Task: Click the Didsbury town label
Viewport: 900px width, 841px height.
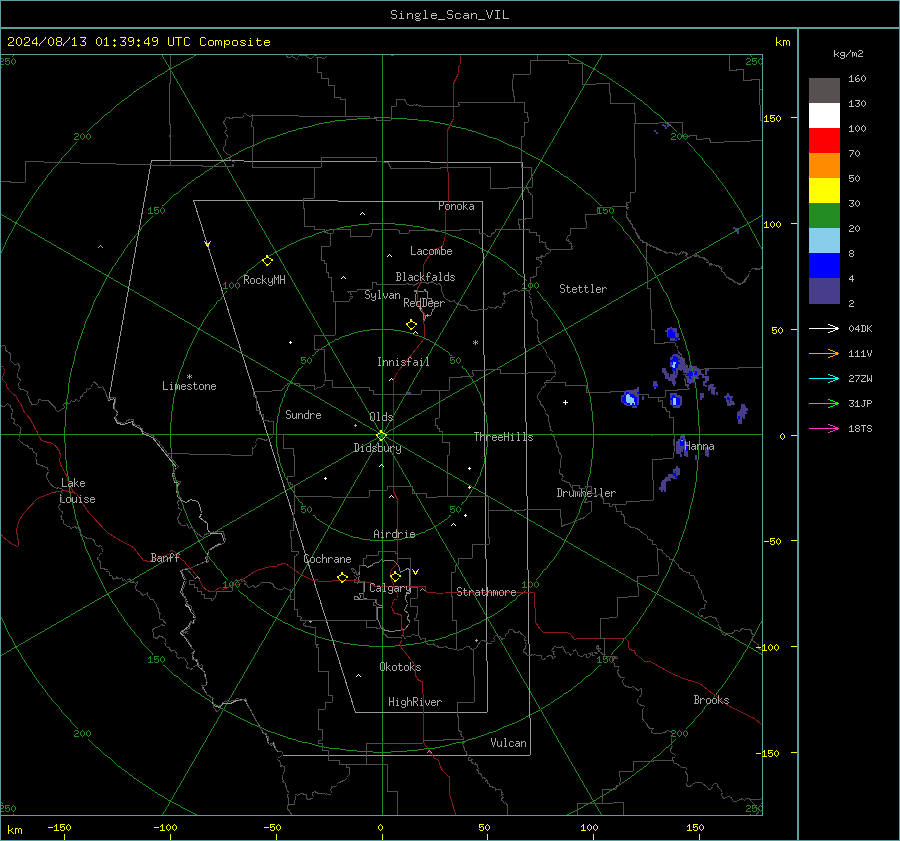Action: [x=377, y=448]
